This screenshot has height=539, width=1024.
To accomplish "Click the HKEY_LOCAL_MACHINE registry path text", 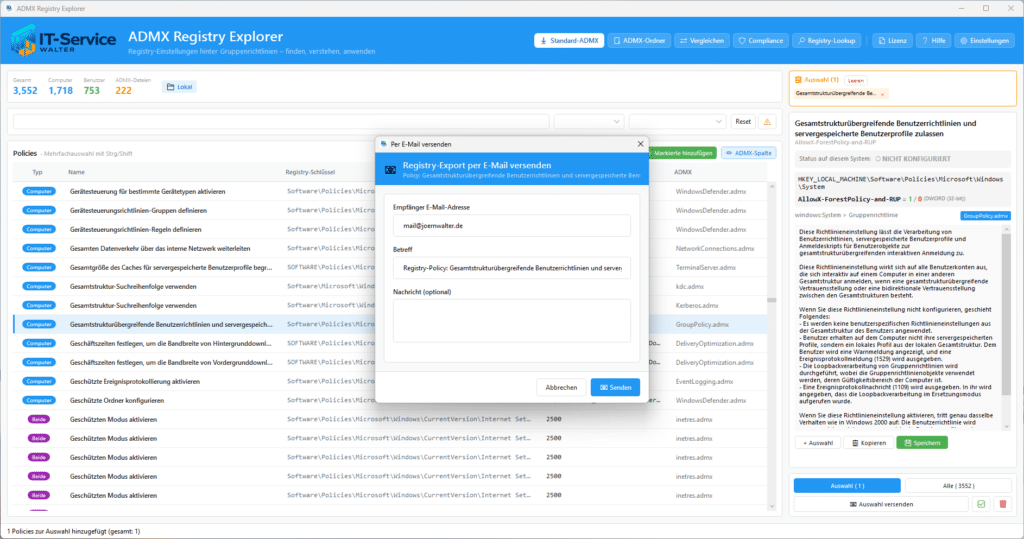I will tap(900, 183).
